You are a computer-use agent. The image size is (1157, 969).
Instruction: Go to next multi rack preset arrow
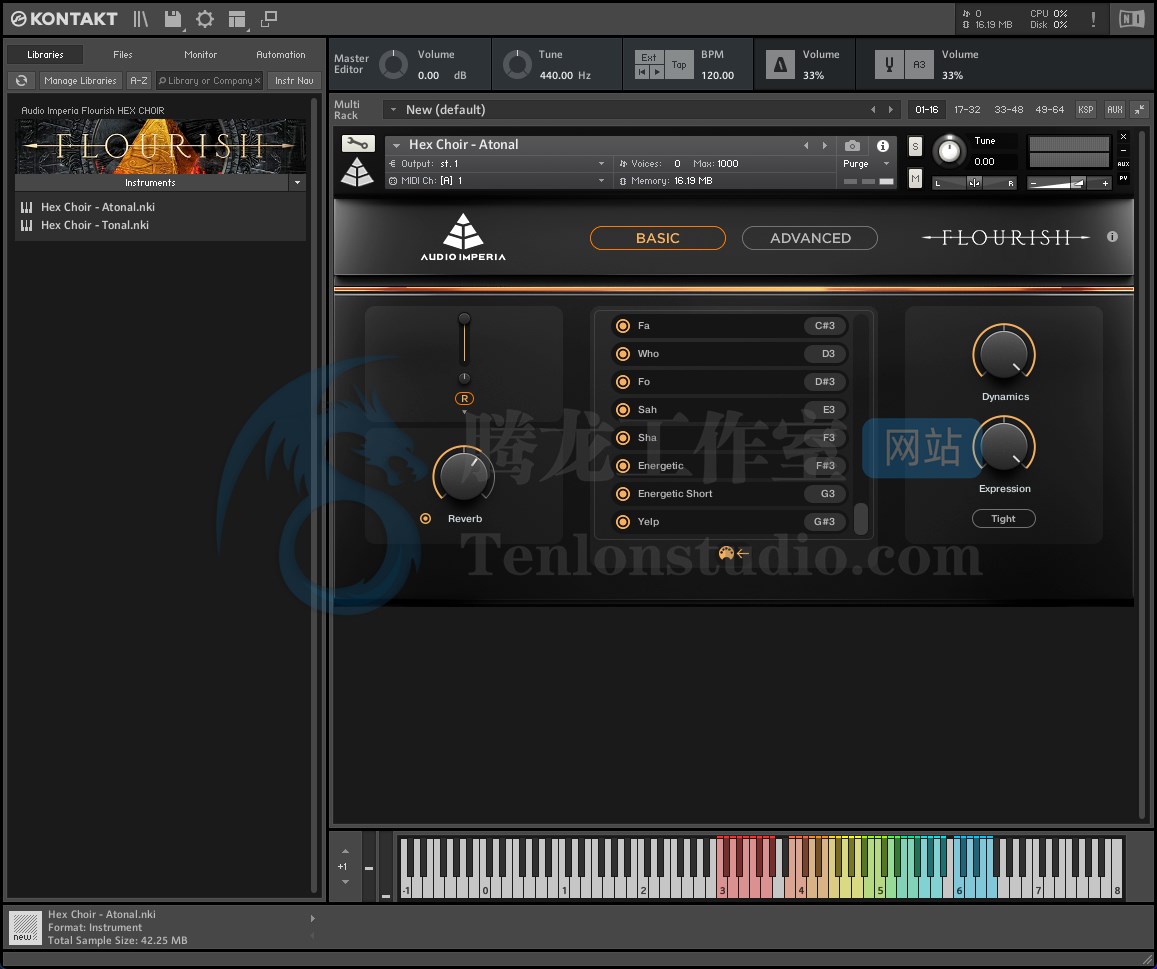891,110
